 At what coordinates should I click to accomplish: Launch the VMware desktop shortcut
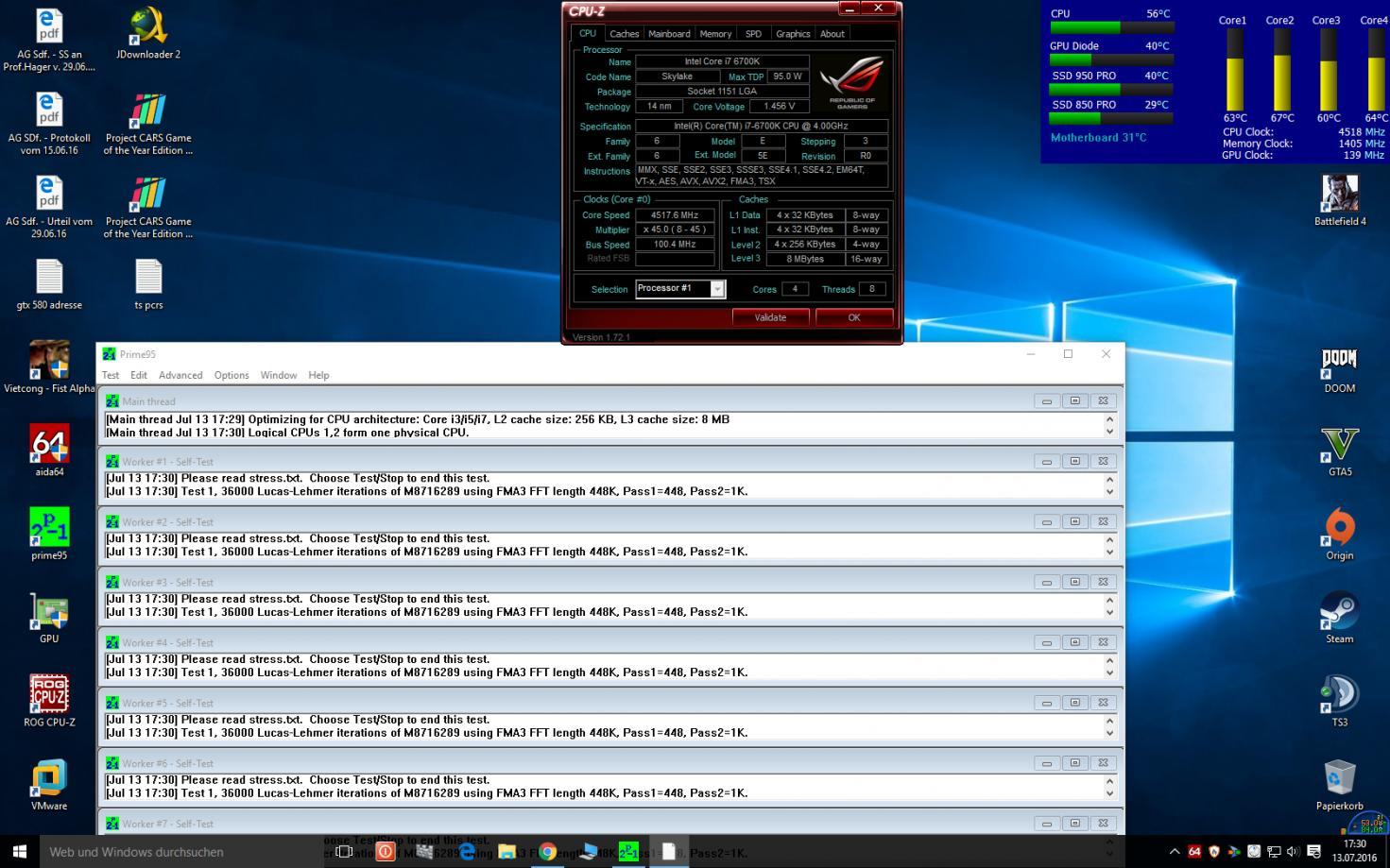coord(49,784)
